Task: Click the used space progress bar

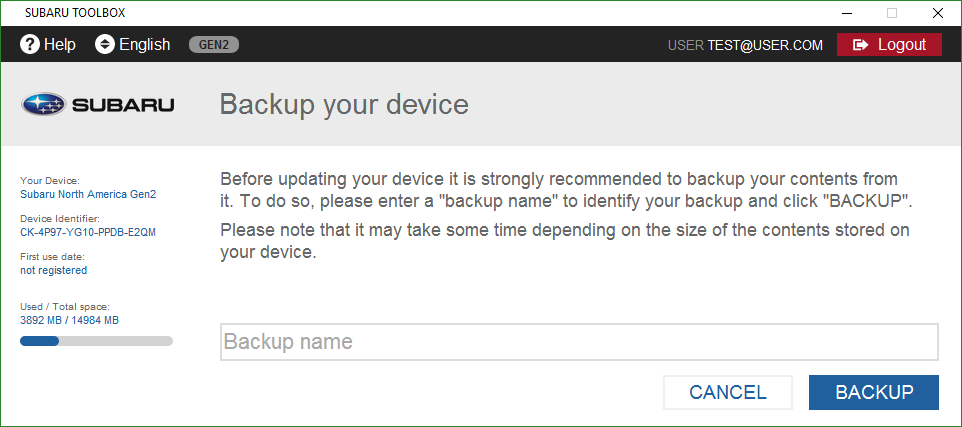Action: pyautogui.click(x=96, y=341)
